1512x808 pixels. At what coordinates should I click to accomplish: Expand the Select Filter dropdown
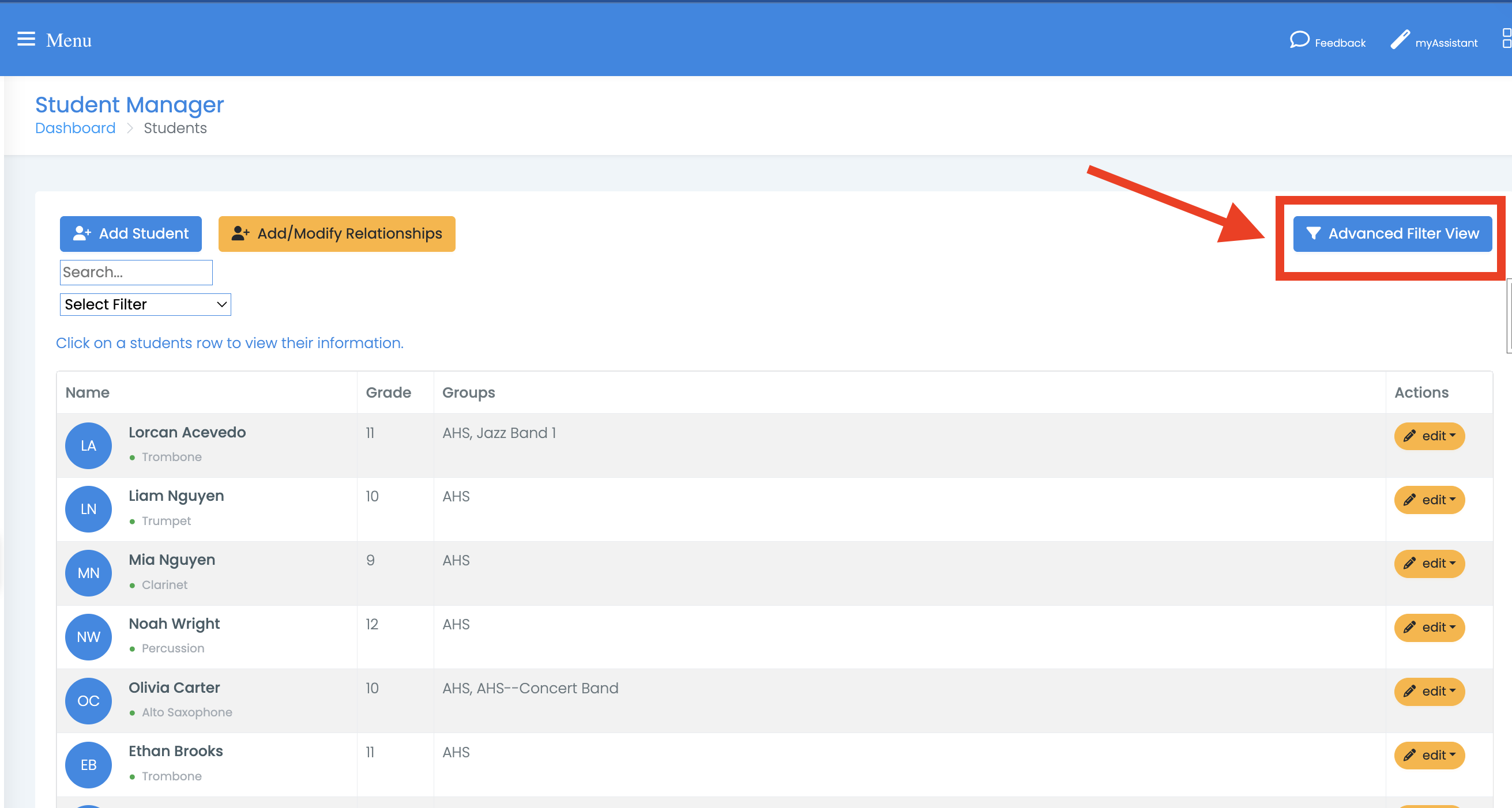pos(145,304)
